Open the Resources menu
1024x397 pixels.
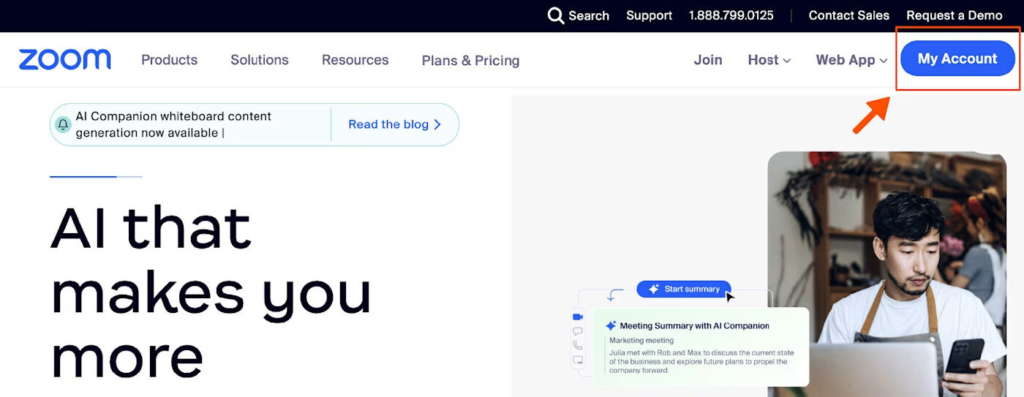(x=355, y=60)
